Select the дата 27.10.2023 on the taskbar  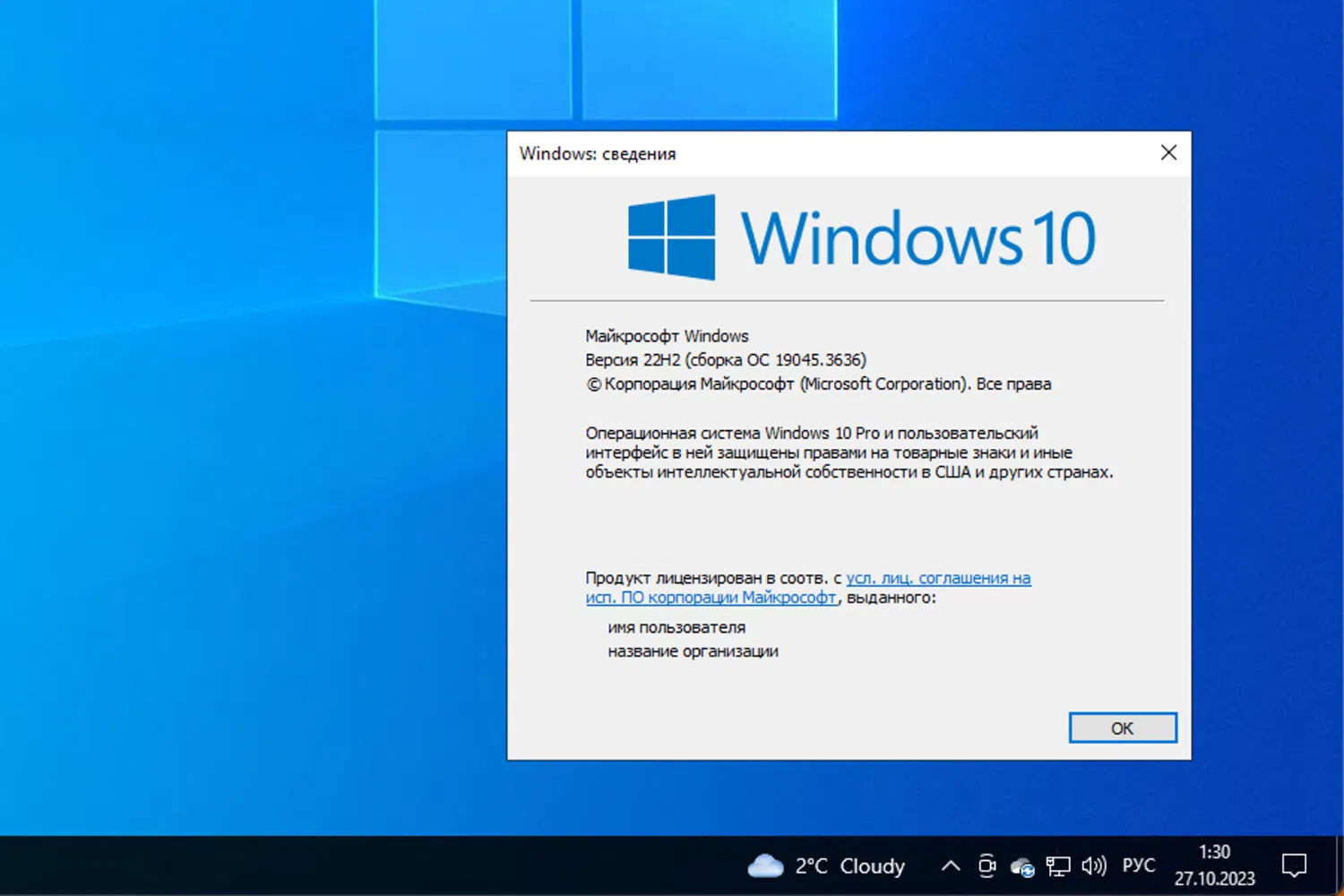pyautogui.click(x=1215, y=879)
